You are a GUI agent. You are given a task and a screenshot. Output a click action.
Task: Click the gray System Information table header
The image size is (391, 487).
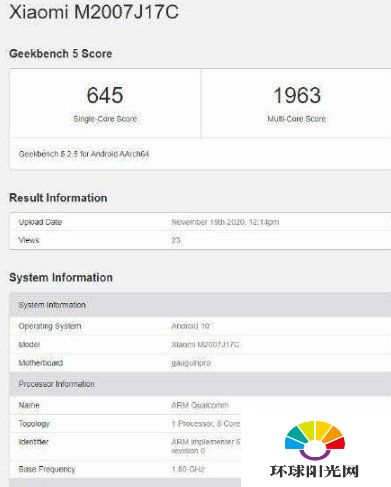[x=200, y=305]
